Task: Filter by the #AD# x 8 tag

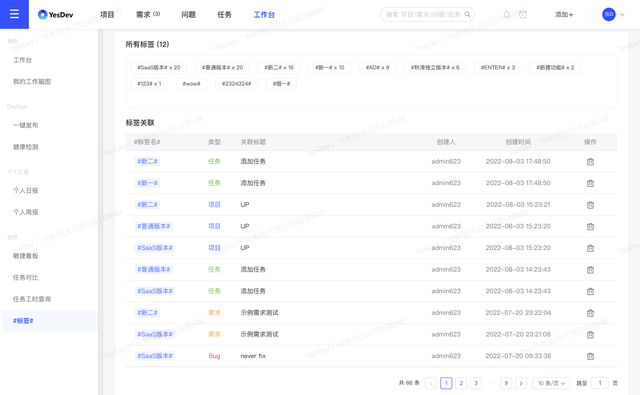Action: click(x=378, y=67)
